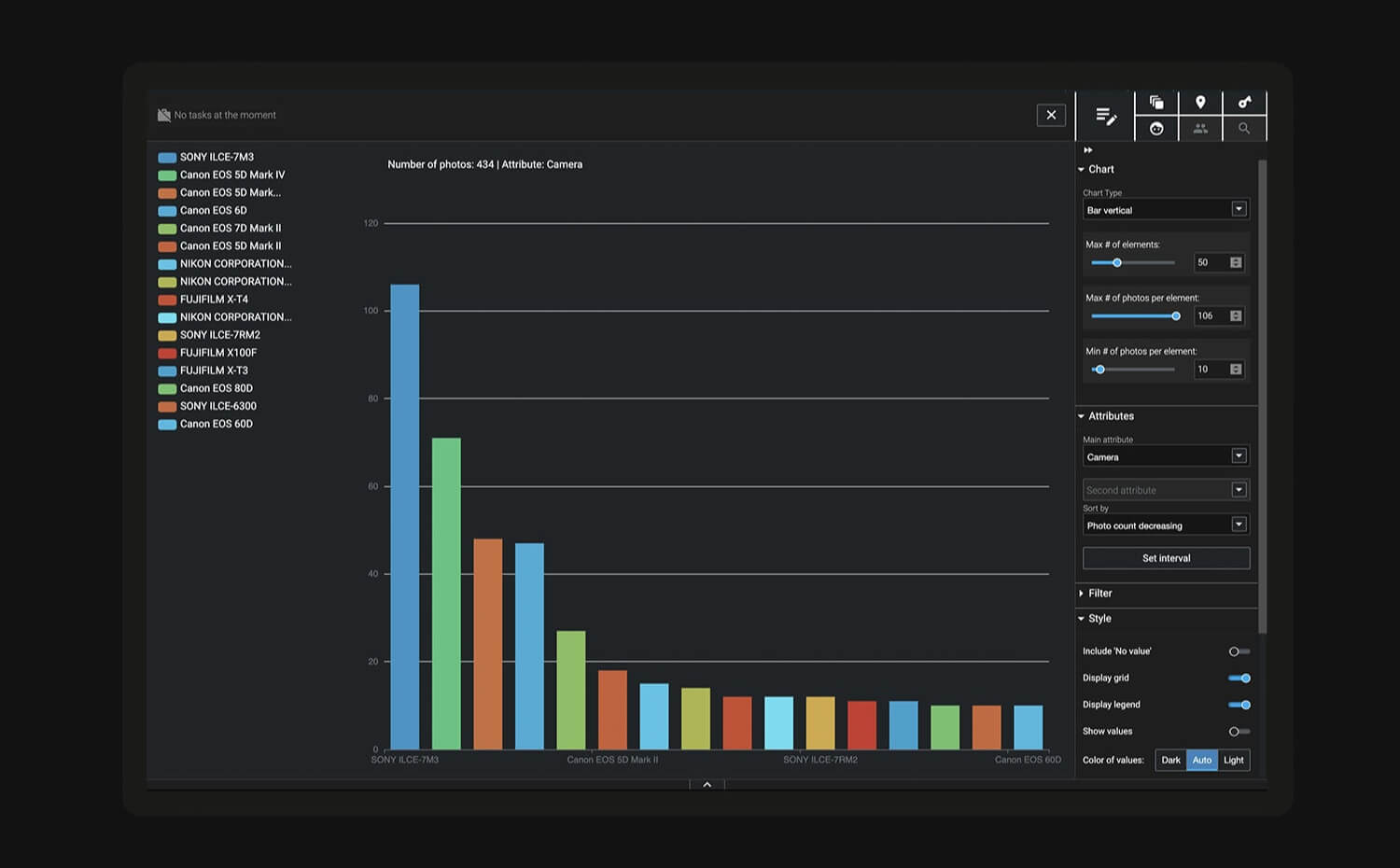Click 'No tasks at the moment' text
Image resolution: width=1400 pixels, height=868 pixels.
click(x=225, y=115)
